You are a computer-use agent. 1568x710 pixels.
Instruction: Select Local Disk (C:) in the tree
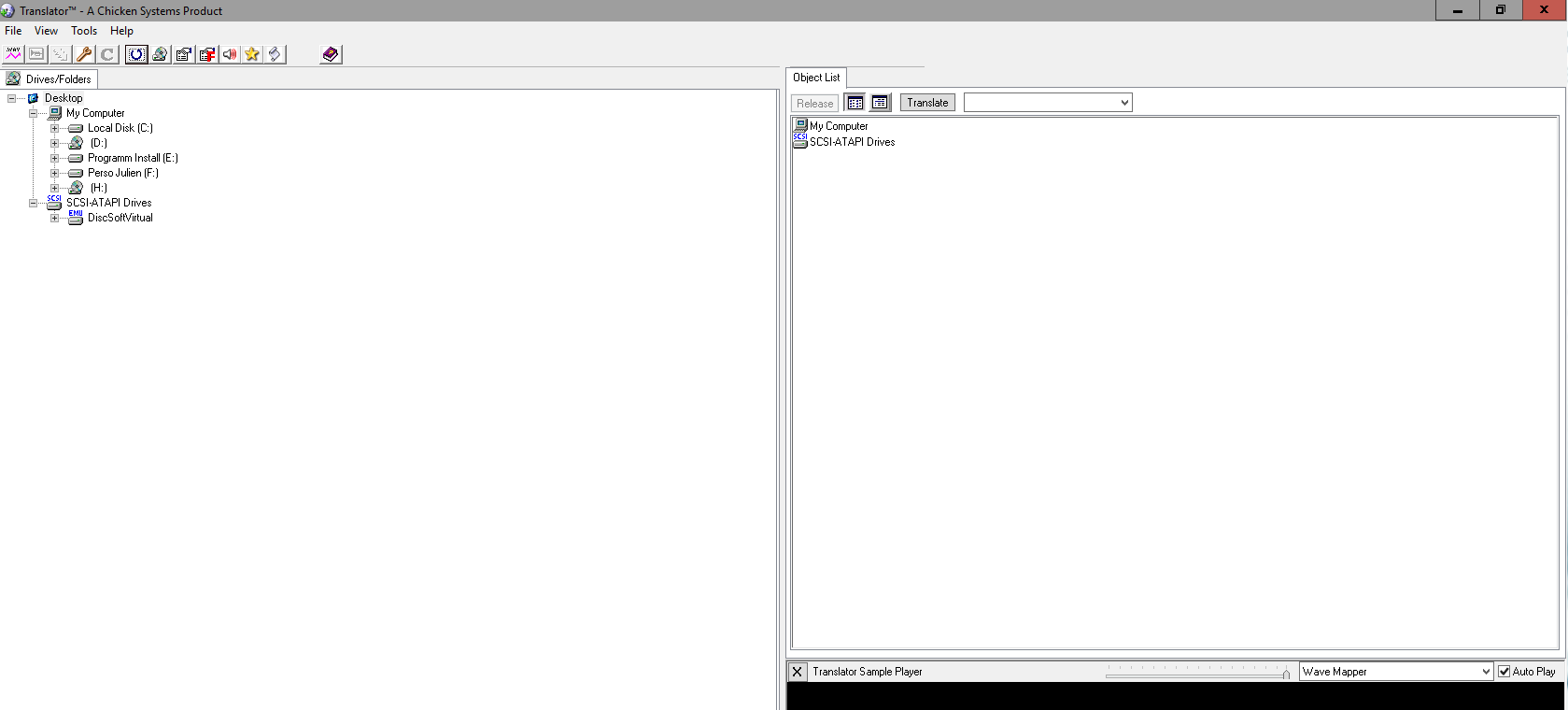pos(120,128)
